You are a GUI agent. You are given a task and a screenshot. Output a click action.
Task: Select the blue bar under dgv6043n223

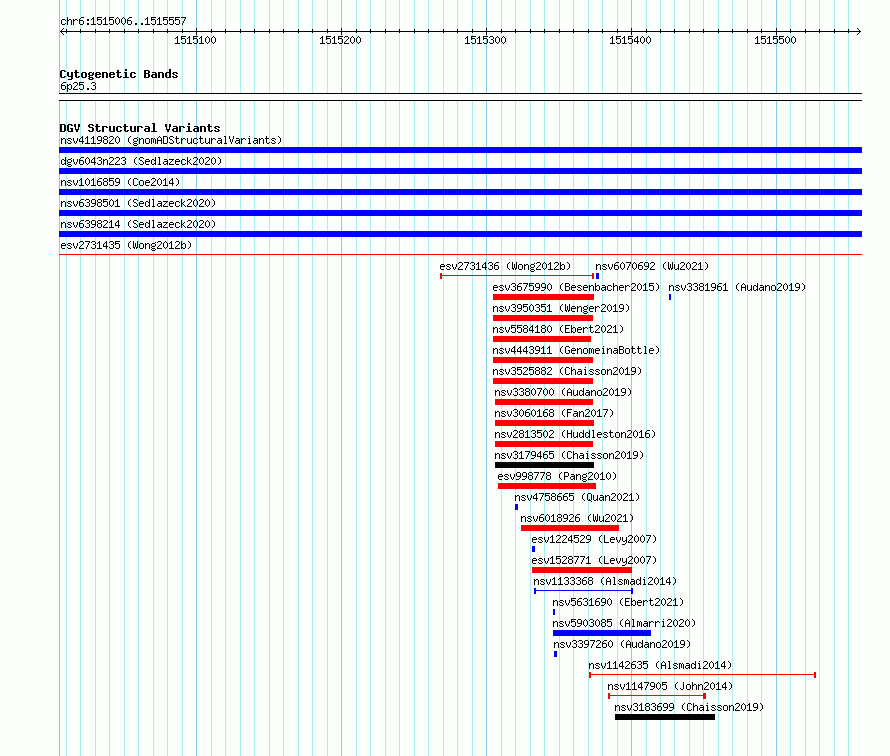(460, 171)
